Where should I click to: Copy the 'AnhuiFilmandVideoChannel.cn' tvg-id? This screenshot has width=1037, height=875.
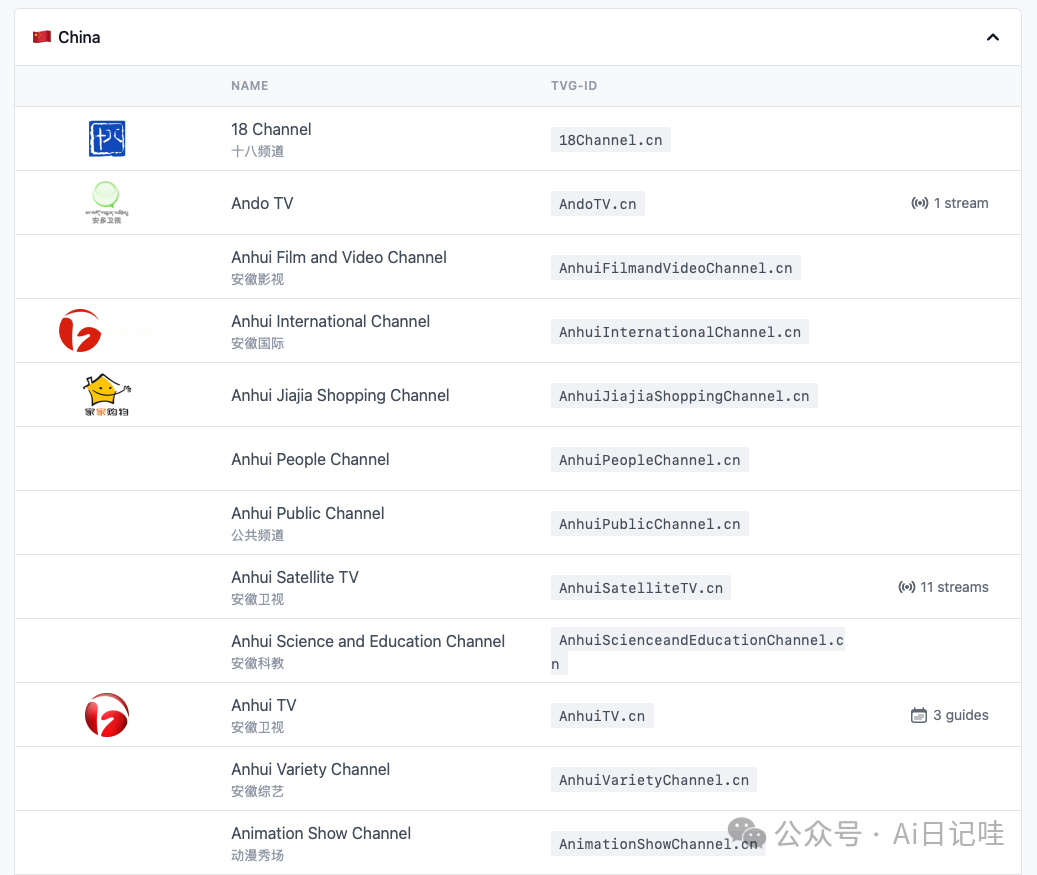click(675, 268)
